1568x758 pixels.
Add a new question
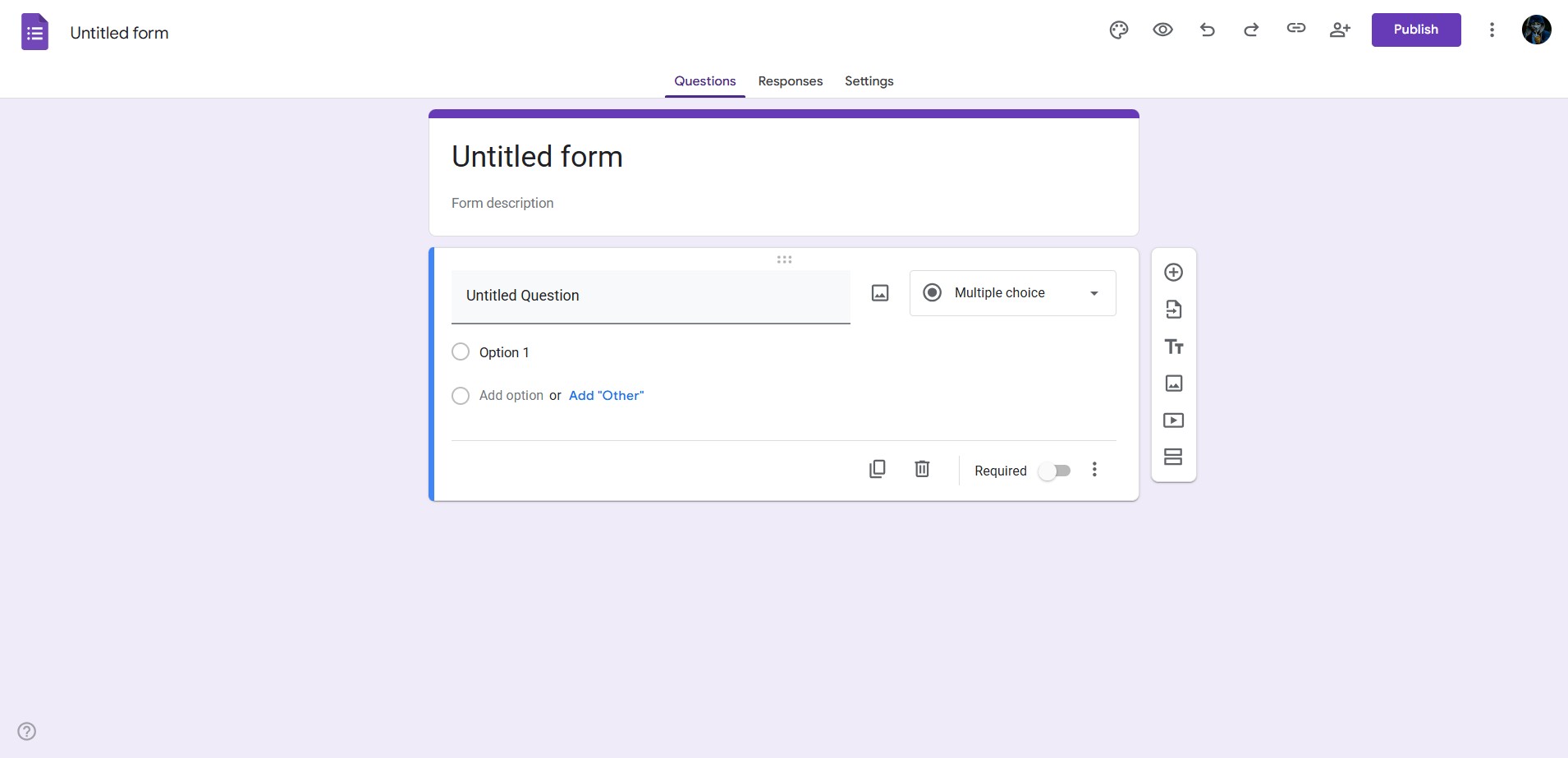(1174, 272)
